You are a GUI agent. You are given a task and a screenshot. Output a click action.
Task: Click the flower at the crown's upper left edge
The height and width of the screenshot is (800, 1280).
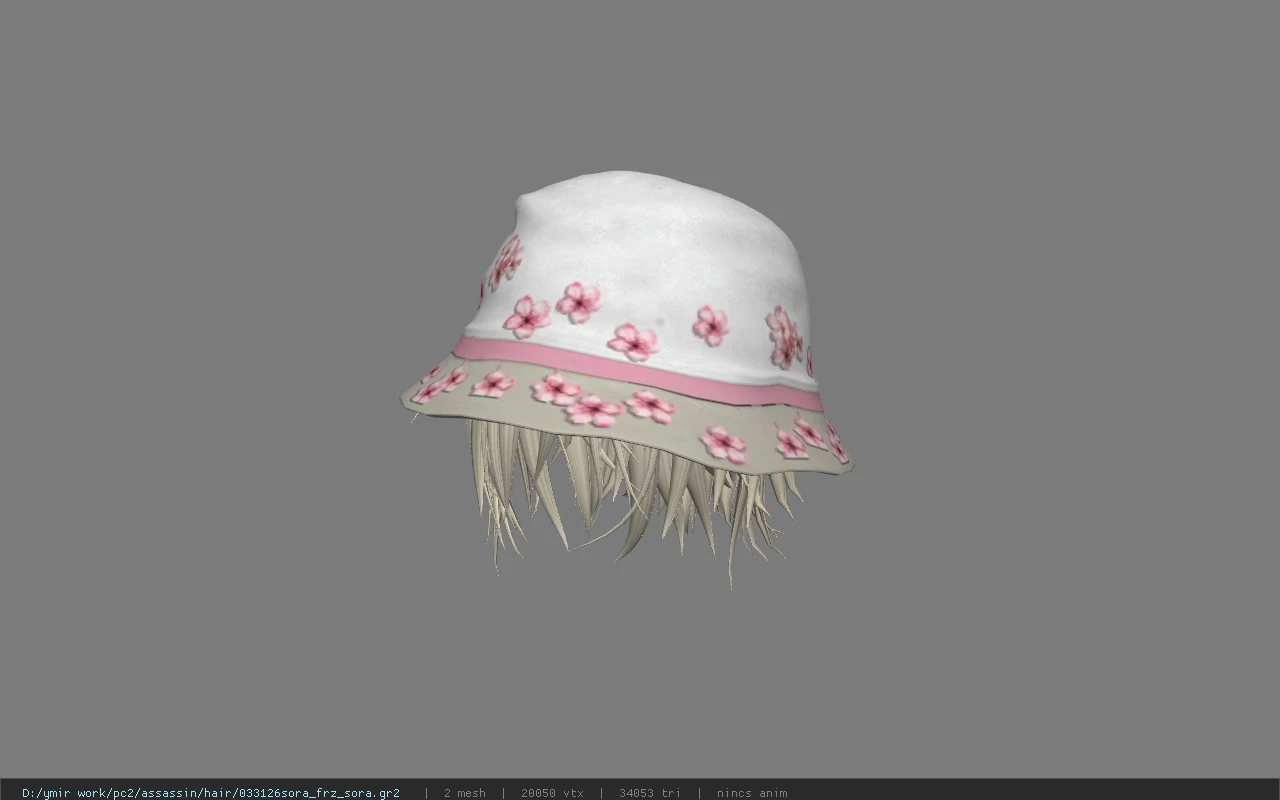pyautogui.click(x=505, y=262)
